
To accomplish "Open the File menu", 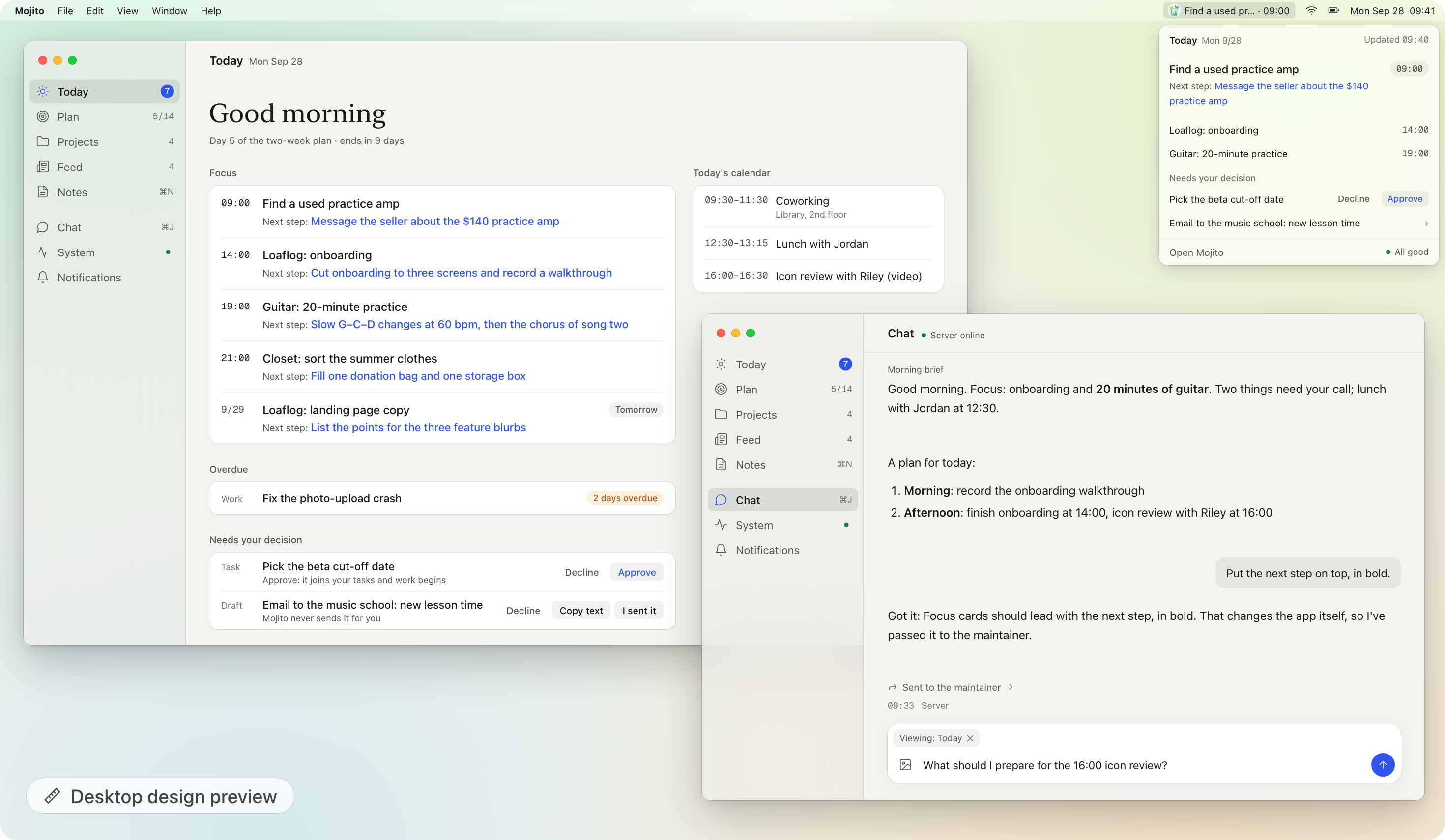I will pyautogui.click(x=65, y=10).
